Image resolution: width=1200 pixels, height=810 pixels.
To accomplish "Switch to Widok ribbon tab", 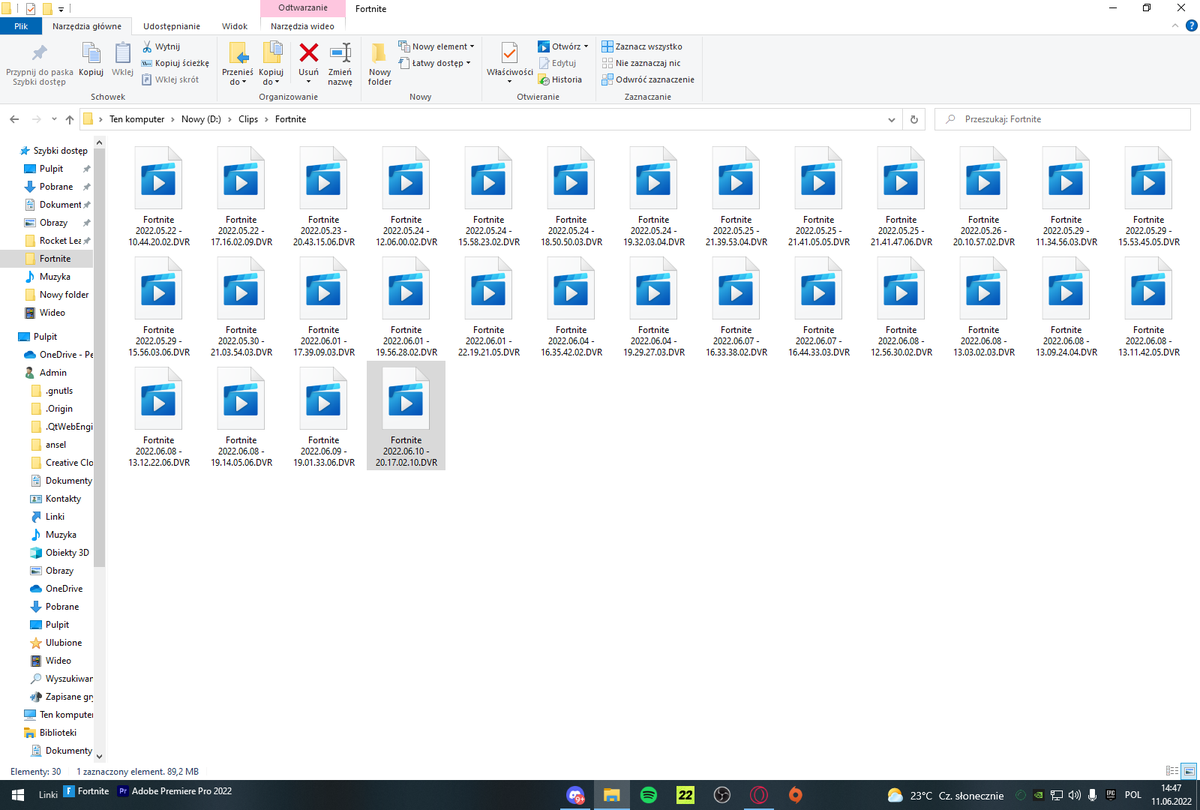I will pyautogui.click(x=234, y=26).
